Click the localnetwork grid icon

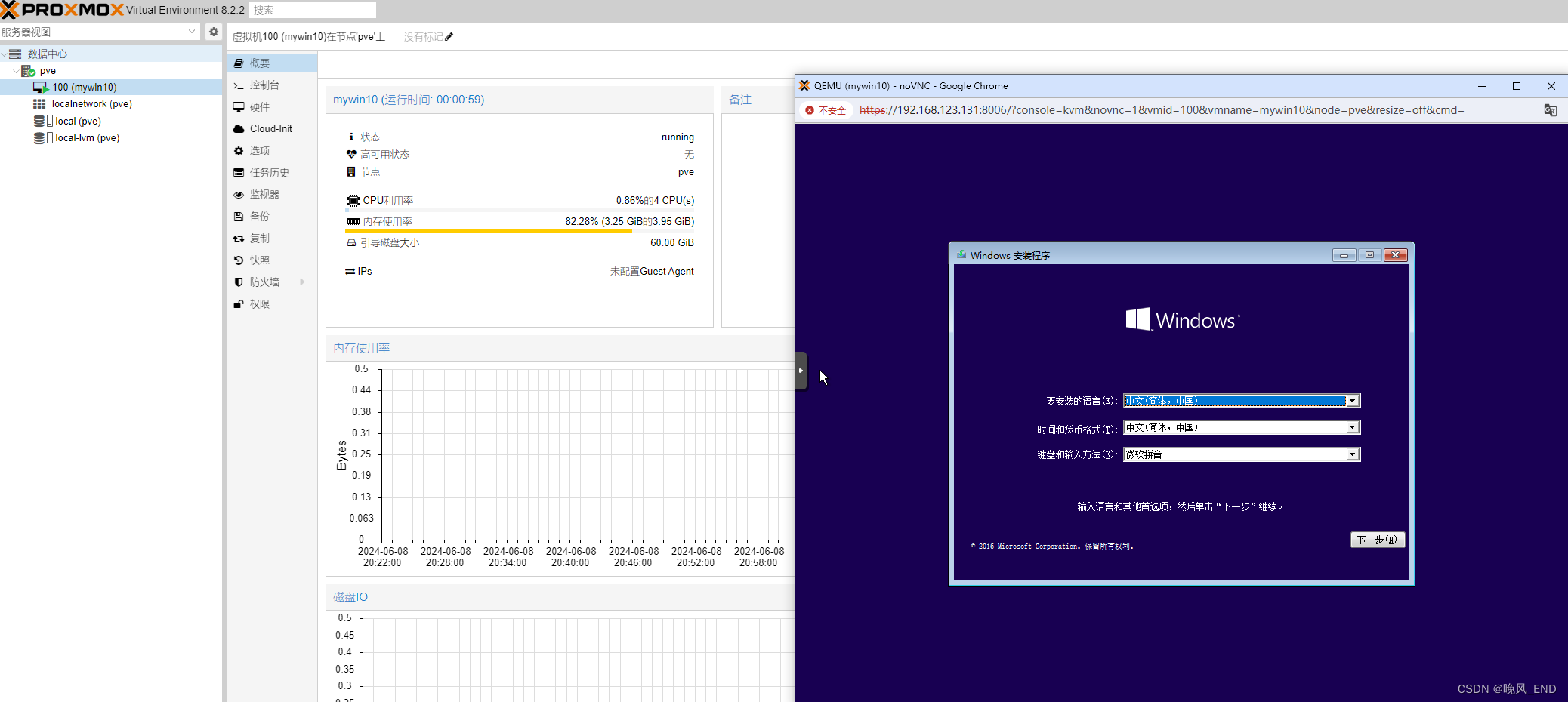pos(39,104)
